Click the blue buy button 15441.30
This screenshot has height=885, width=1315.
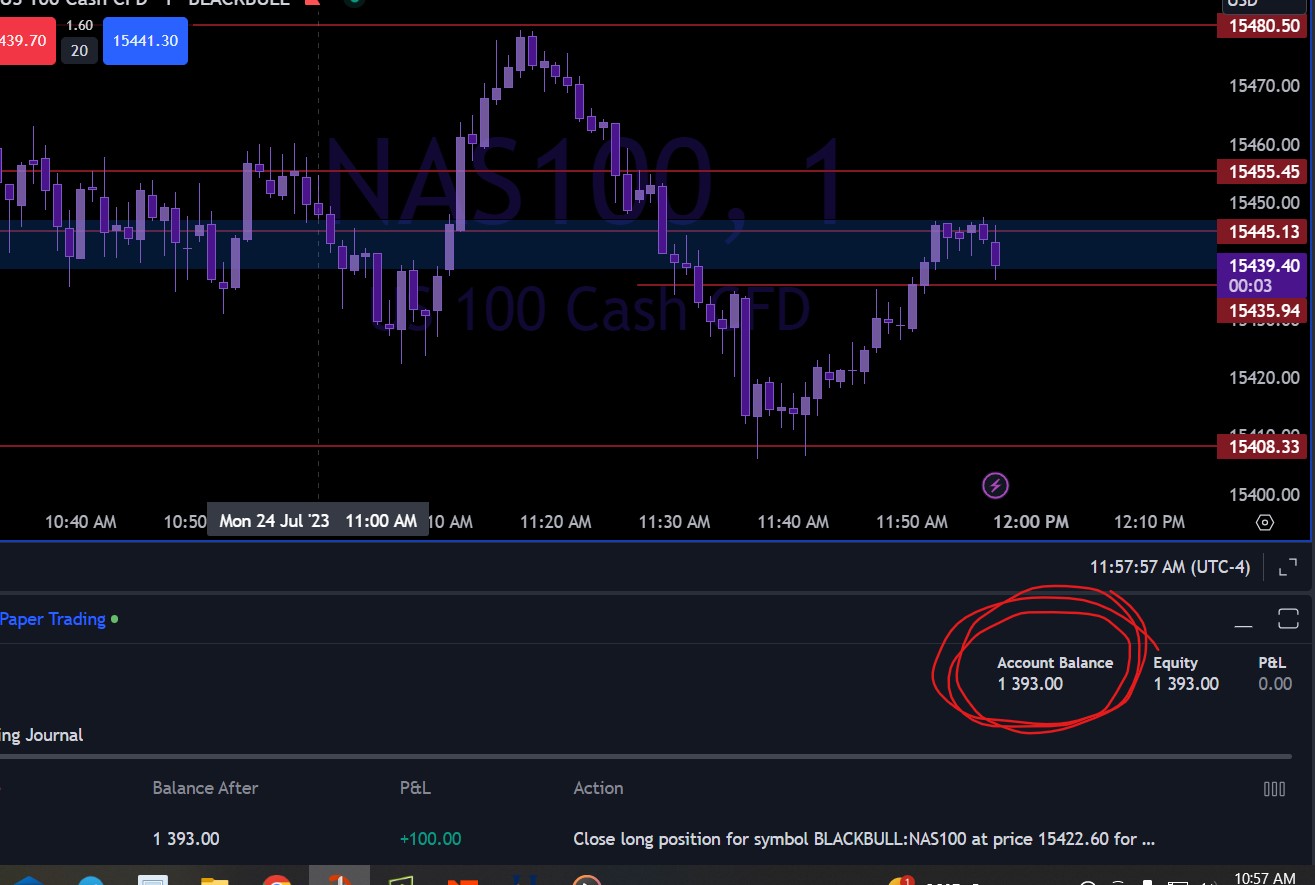(145, 41)
